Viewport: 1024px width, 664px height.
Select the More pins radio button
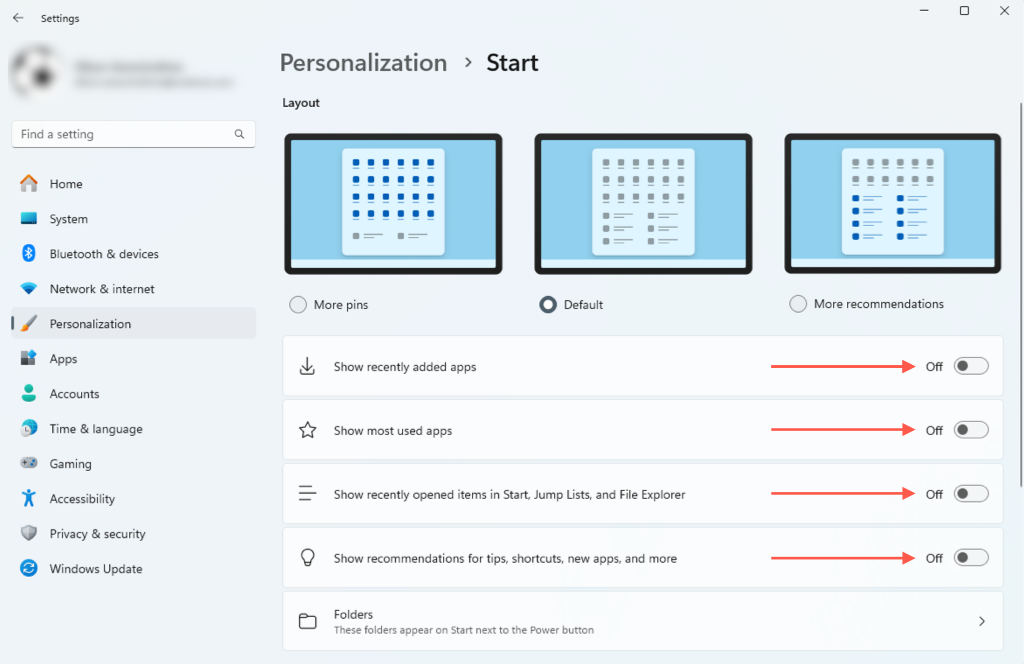298,305
